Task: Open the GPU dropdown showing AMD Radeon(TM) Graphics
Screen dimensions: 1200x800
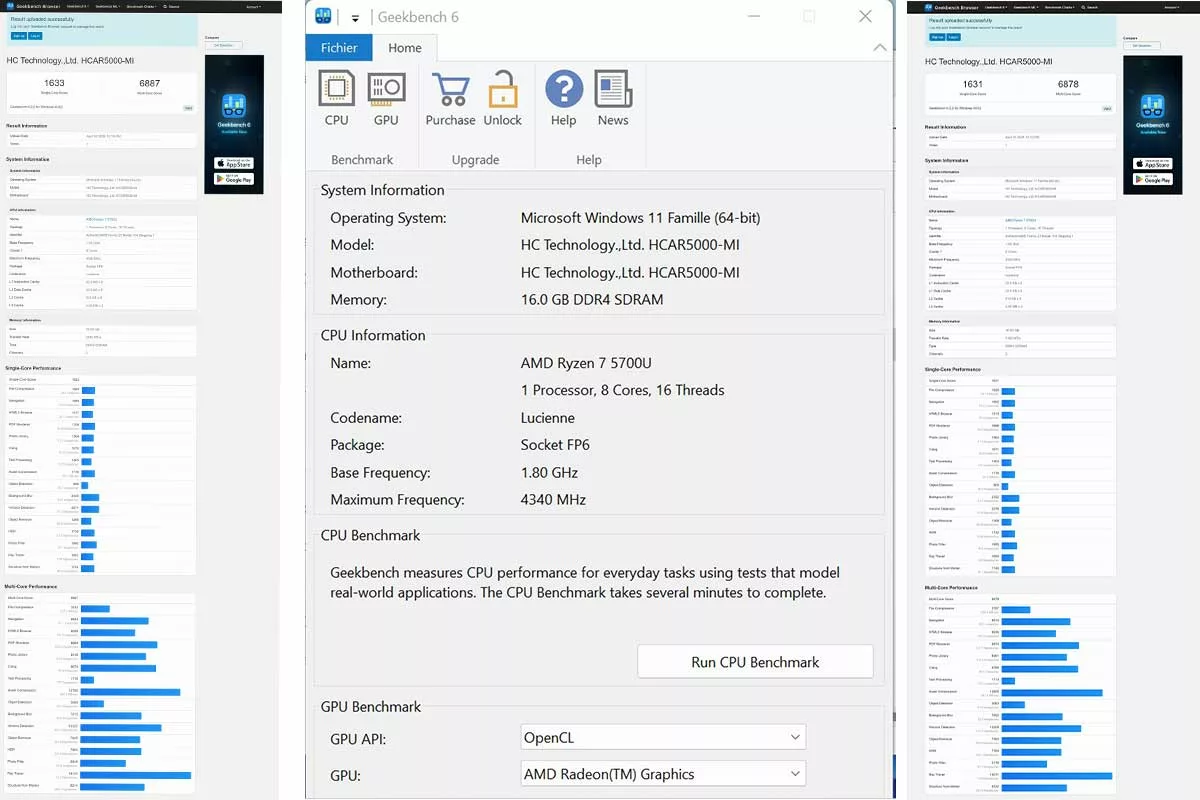Action: coord(664,774)
